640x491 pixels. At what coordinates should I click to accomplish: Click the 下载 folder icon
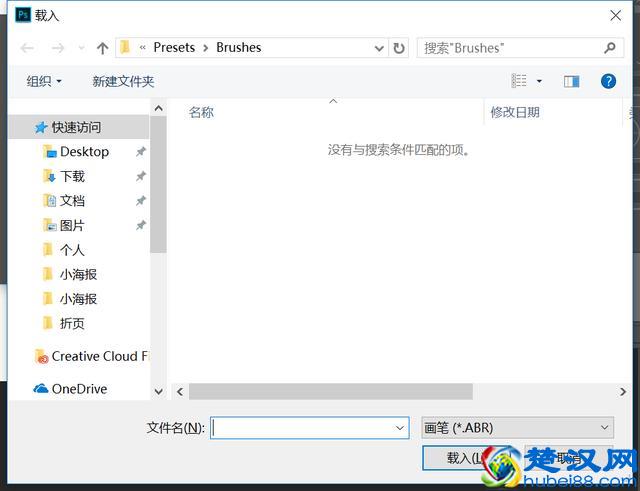pyautogui.click(x=49, y=176)
